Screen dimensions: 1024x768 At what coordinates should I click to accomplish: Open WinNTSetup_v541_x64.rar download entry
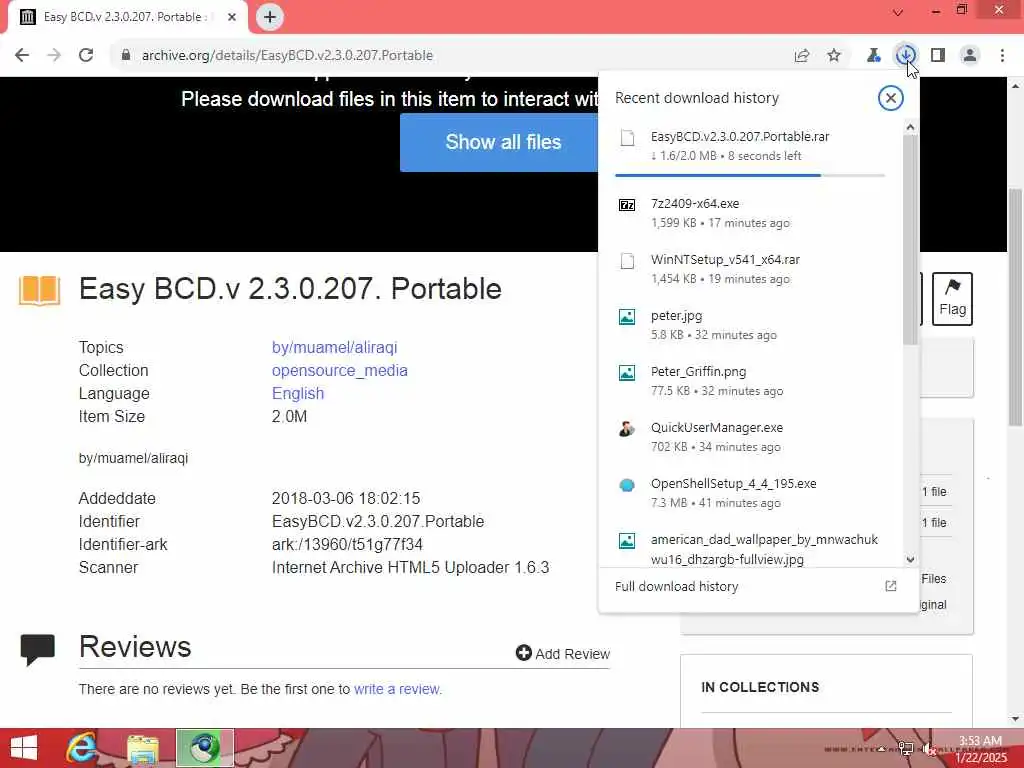click(x=750, y=269)
